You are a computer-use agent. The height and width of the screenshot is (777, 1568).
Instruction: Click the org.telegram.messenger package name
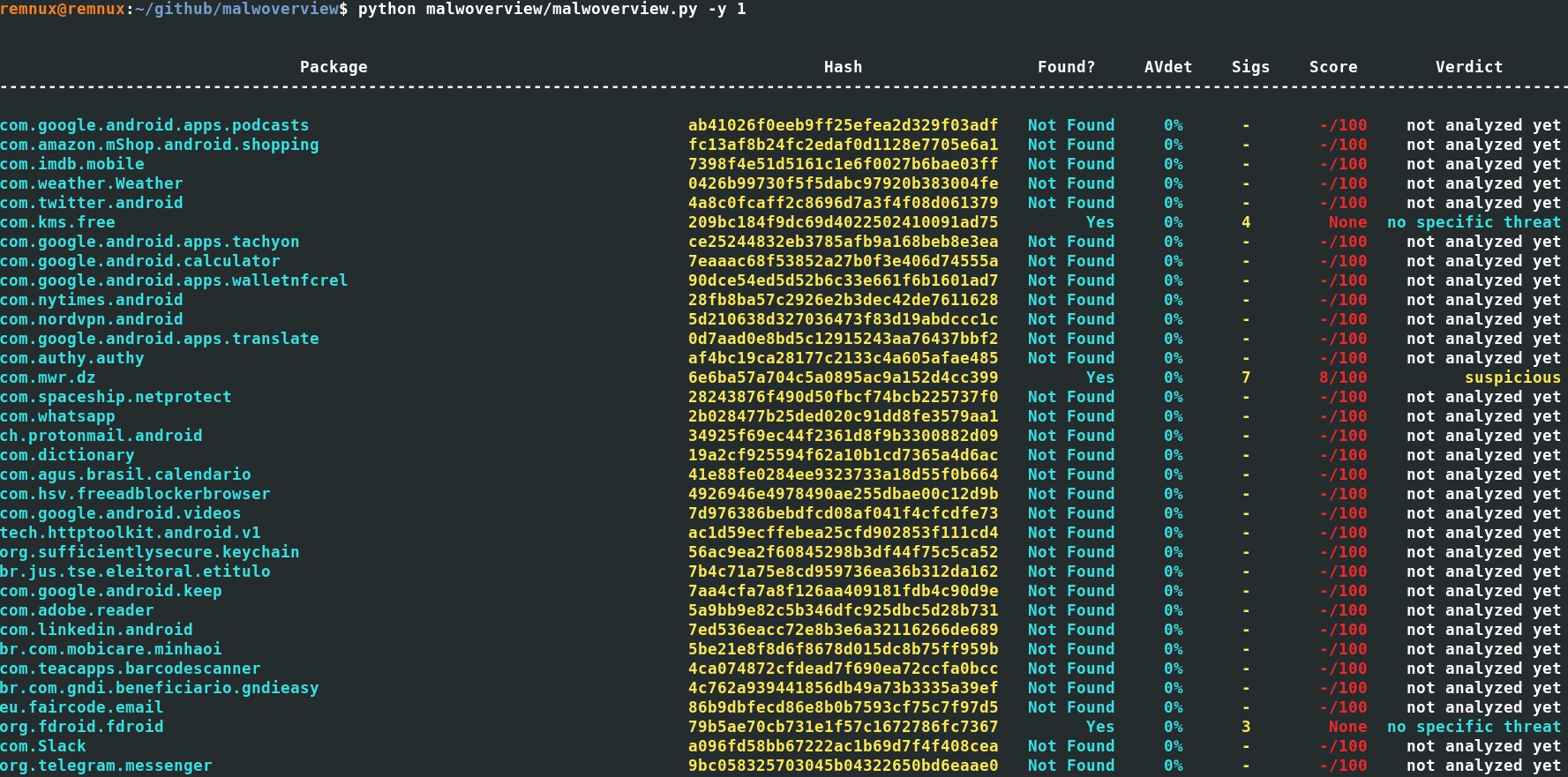coord(106,766)
